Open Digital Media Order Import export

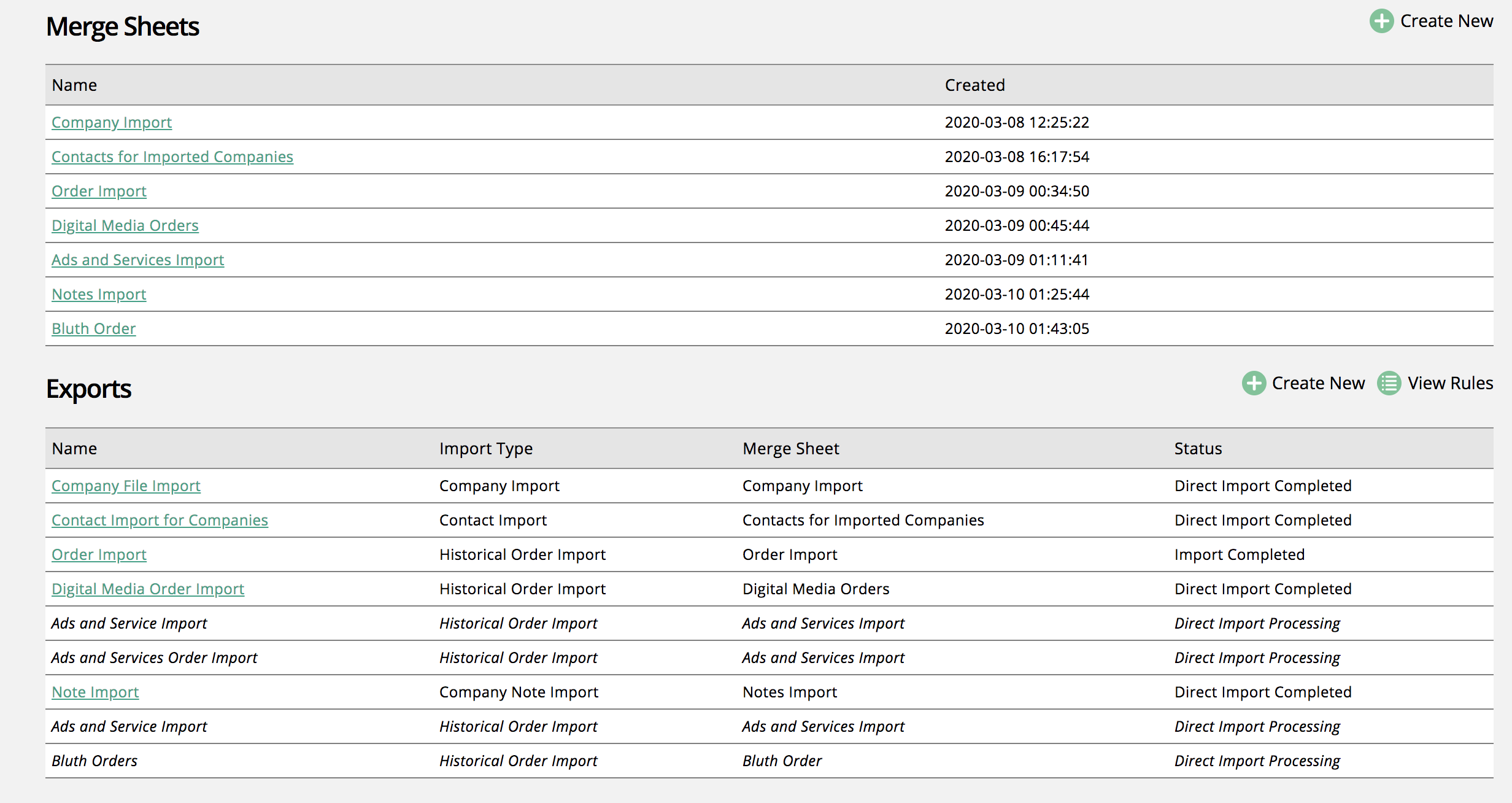(148, 589)
